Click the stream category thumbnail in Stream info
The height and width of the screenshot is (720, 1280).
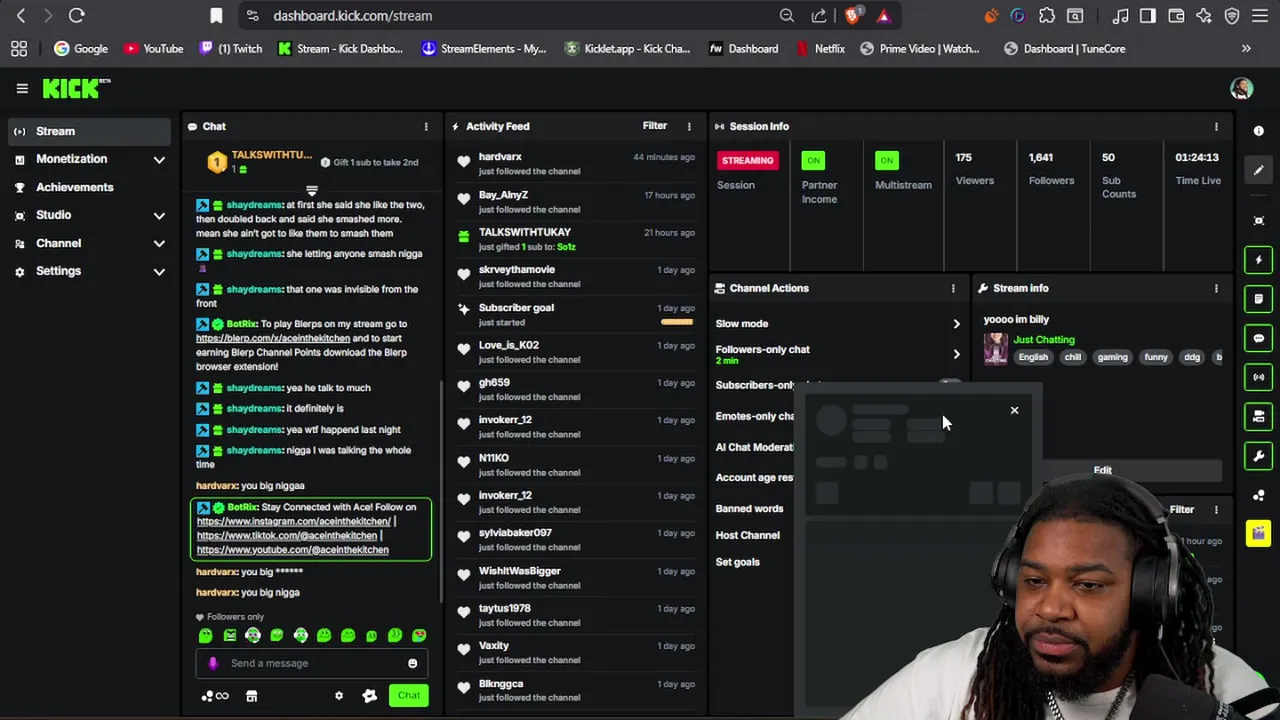click(996, 348)
